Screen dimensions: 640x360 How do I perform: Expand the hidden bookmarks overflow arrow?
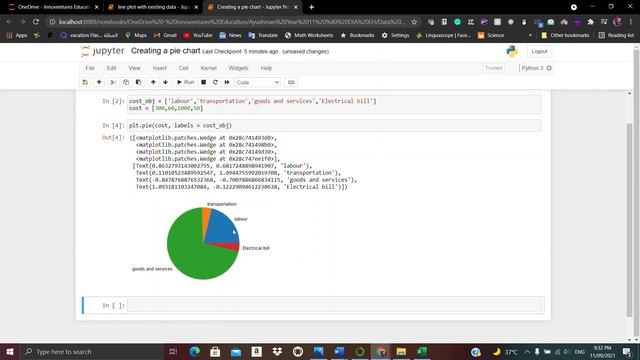tap(530, 36)
